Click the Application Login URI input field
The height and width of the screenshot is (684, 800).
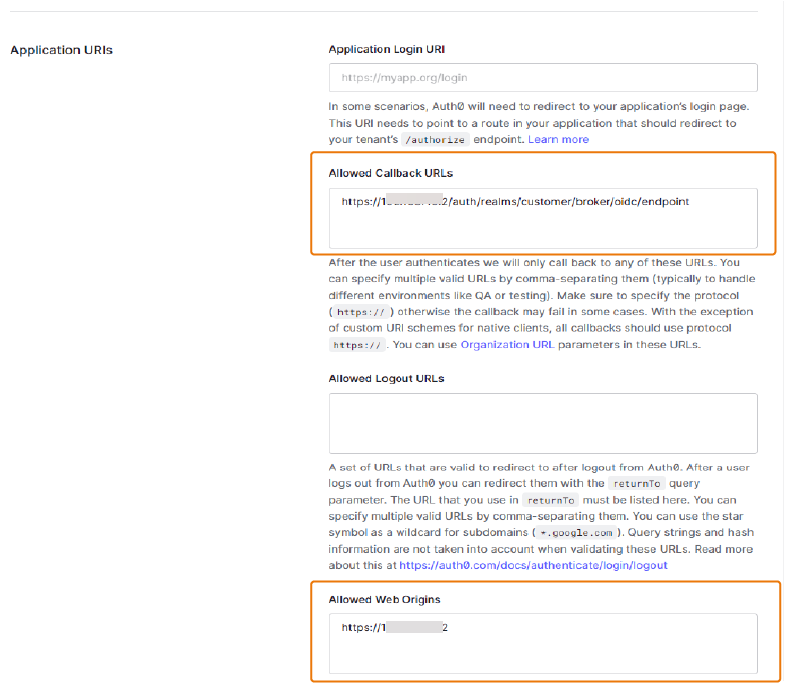point(543,76)
